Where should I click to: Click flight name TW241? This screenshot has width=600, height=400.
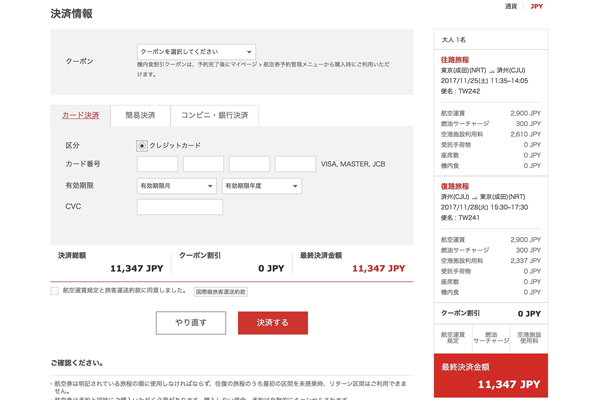click(x=469, y=217)
